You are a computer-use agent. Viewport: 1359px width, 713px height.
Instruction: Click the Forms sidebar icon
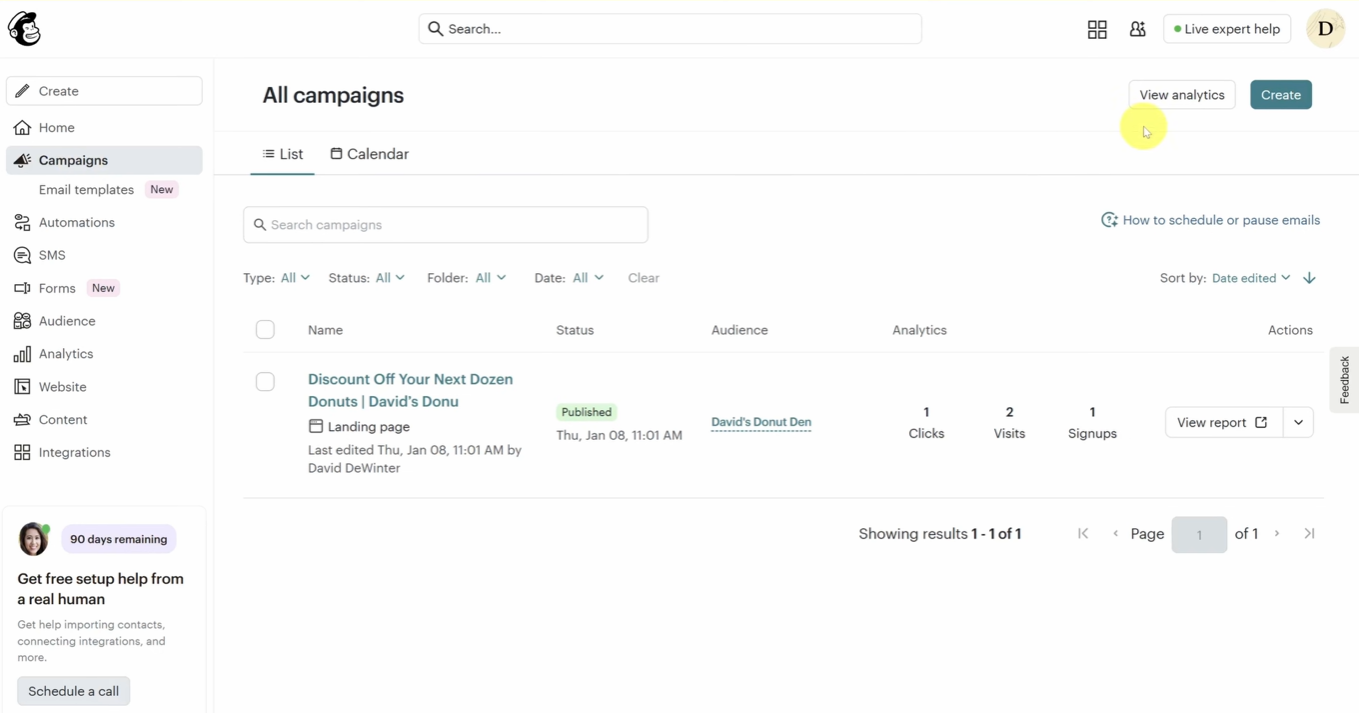(x=22, y=288)
